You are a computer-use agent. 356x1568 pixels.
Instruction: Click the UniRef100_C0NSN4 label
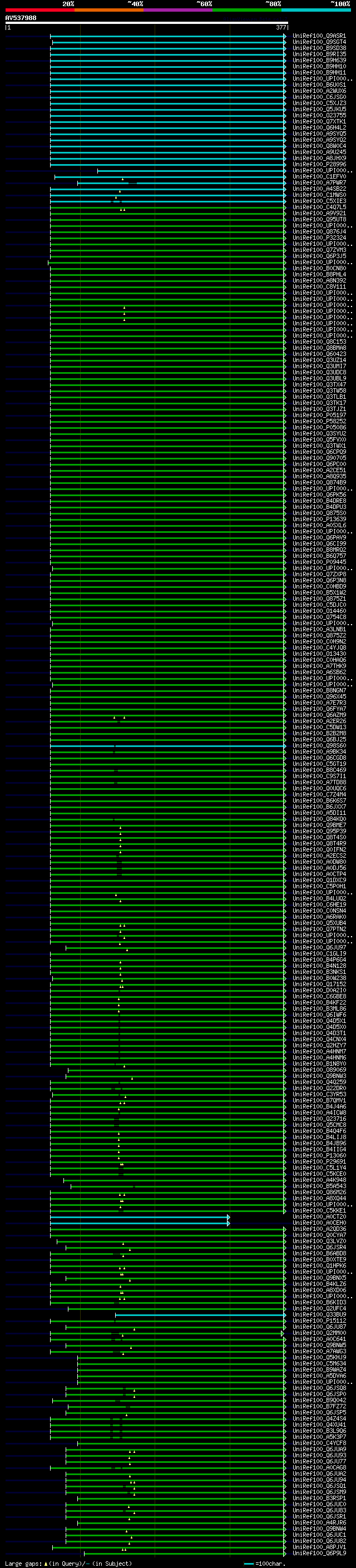pyautogui.click(x=319, y=911)
